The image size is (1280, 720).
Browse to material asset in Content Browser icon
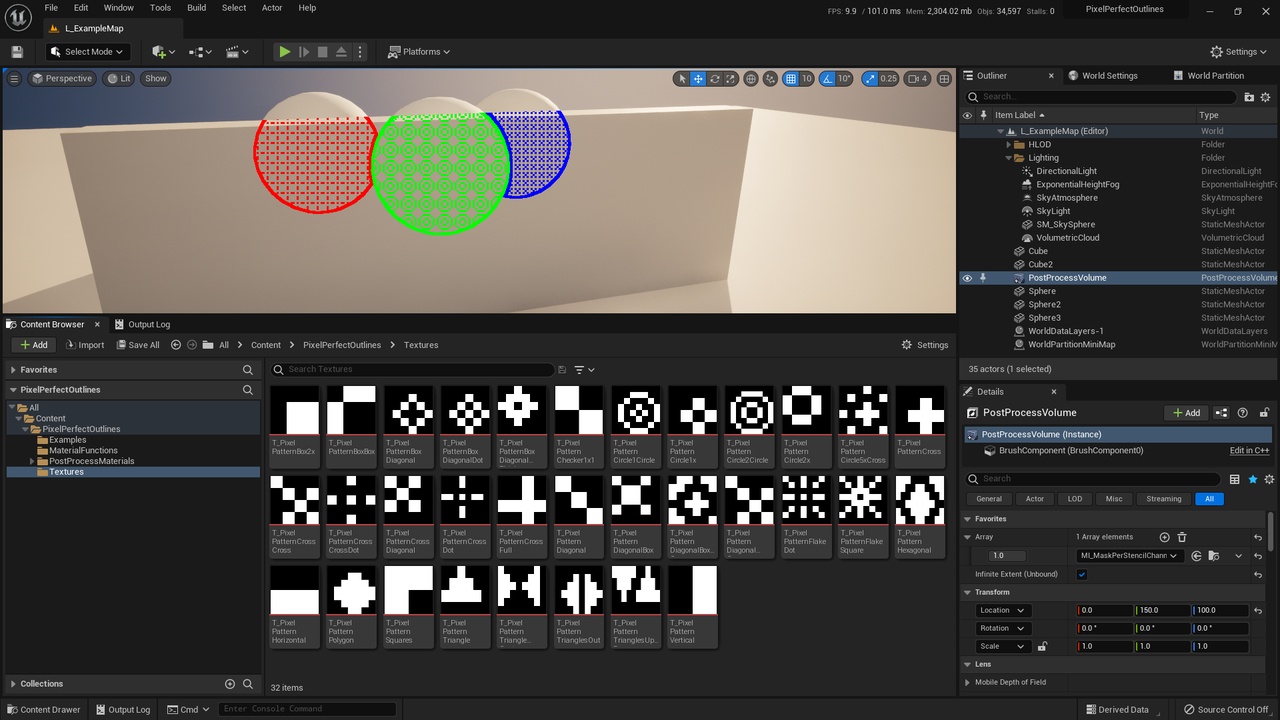[x=1213, y=556]
